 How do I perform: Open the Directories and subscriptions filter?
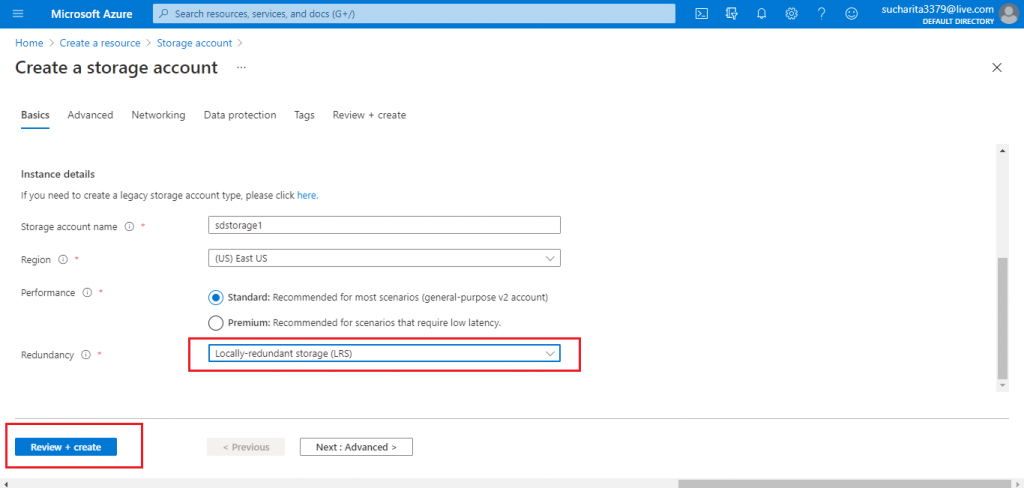coord(731,14)
